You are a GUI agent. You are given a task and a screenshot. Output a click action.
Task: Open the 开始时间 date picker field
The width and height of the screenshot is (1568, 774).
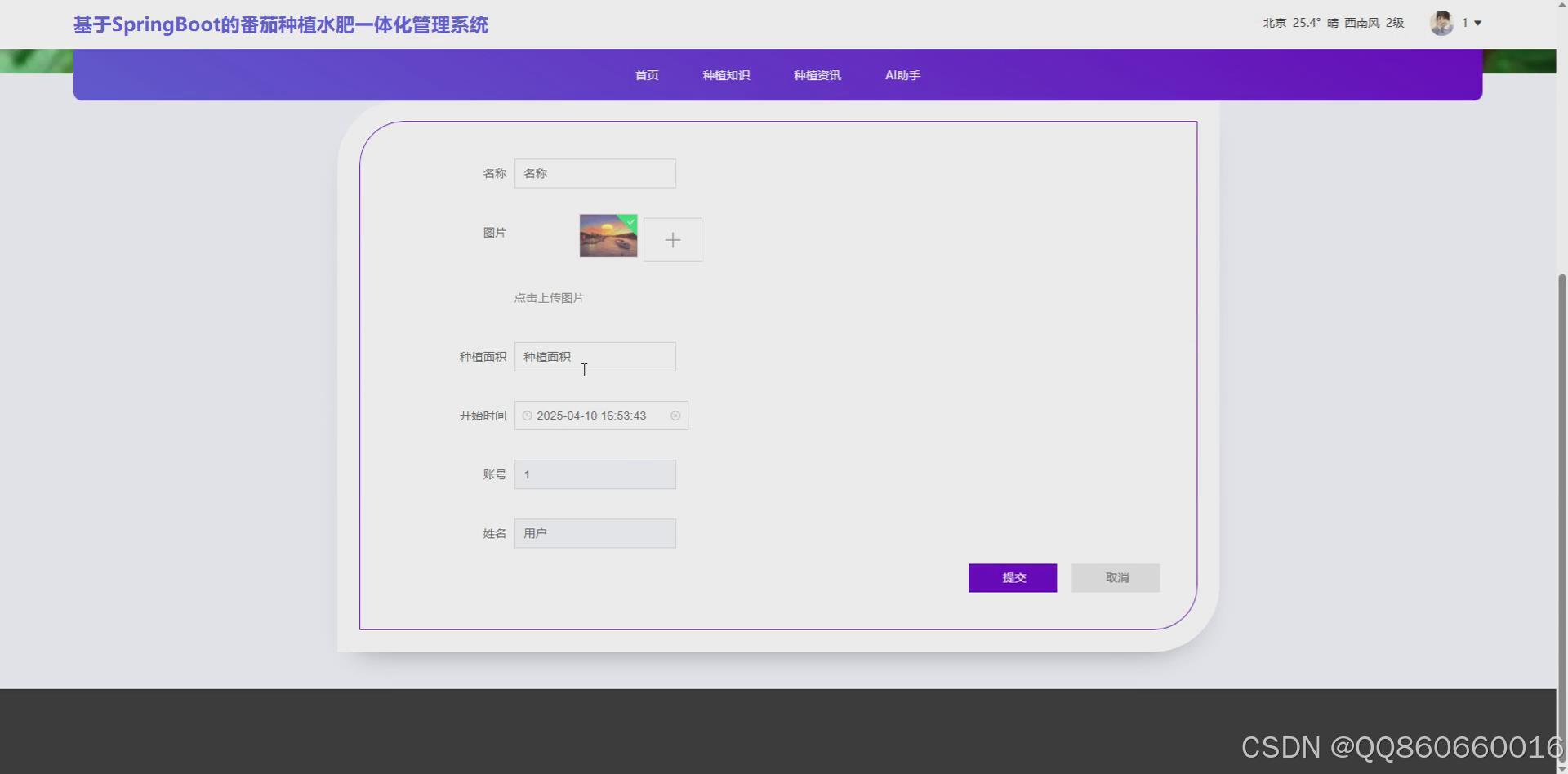(601, 416)
